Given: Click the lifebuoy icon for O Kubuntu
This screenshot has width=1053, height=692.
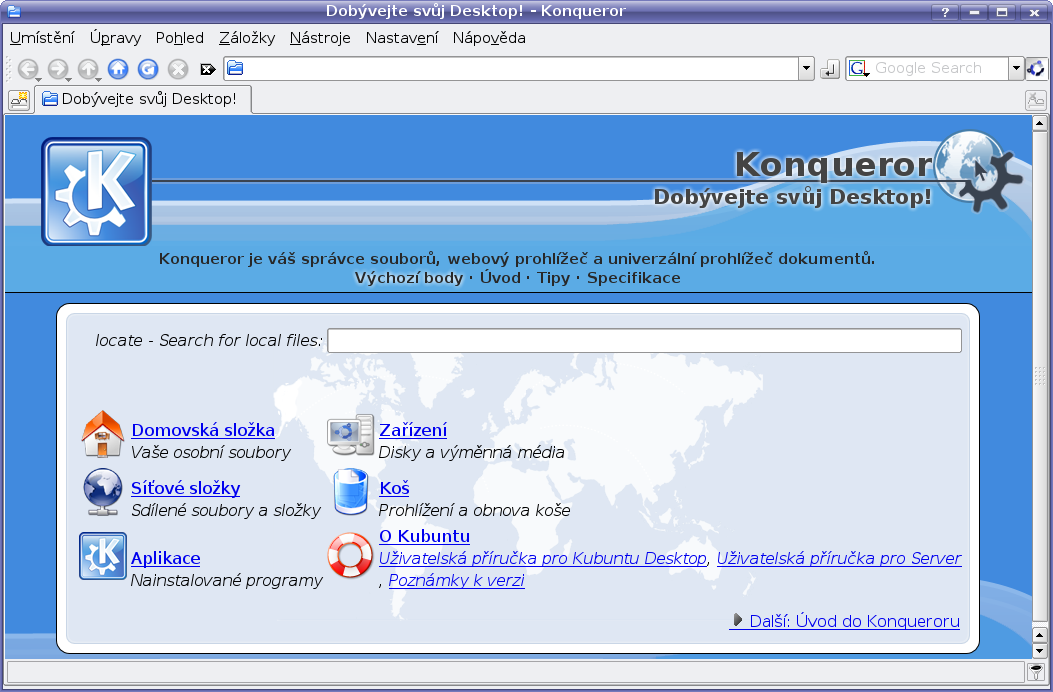Looking at the screenshot, I should point(350,555).
